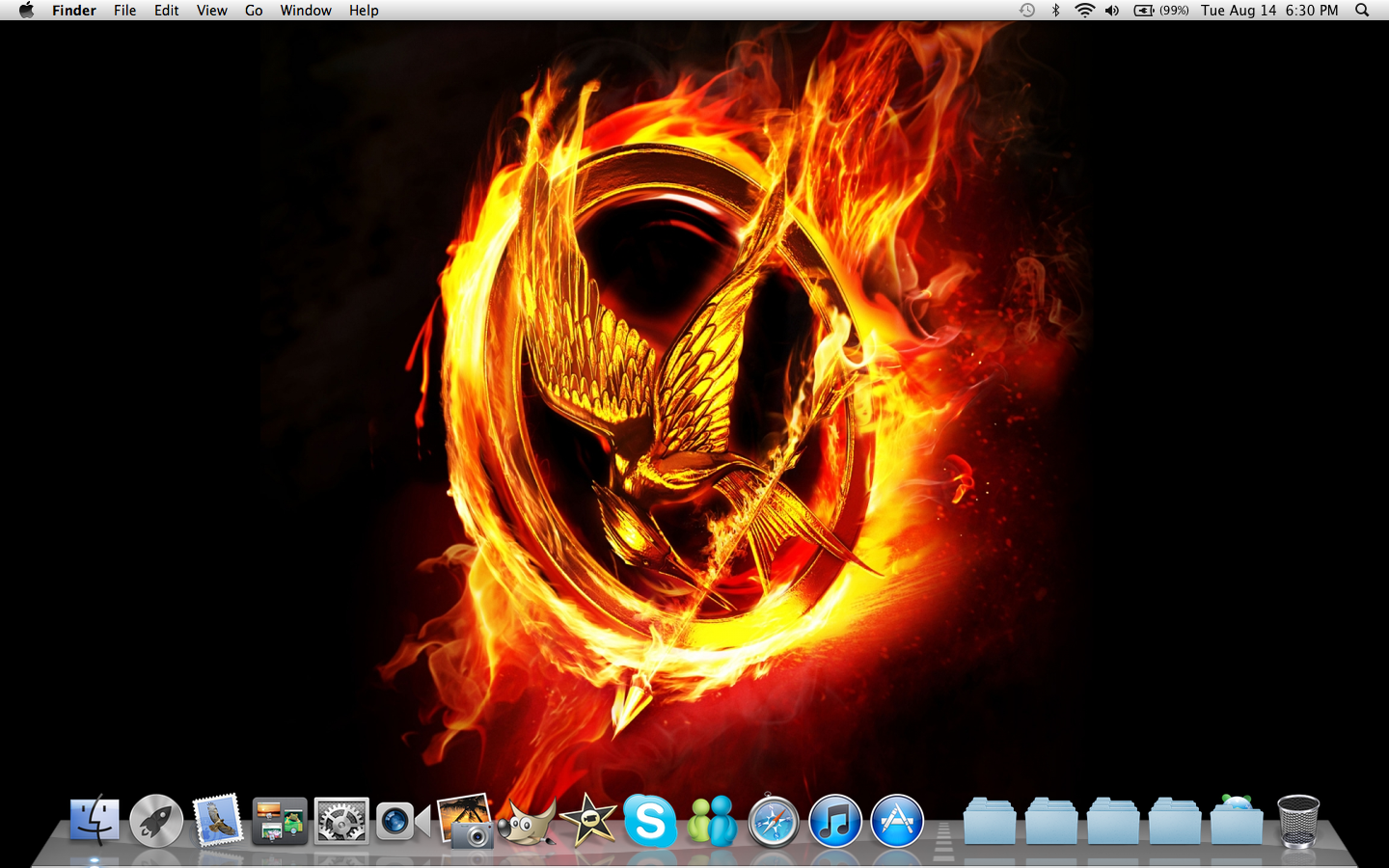Open the Go menu in the menu bar

254,11
